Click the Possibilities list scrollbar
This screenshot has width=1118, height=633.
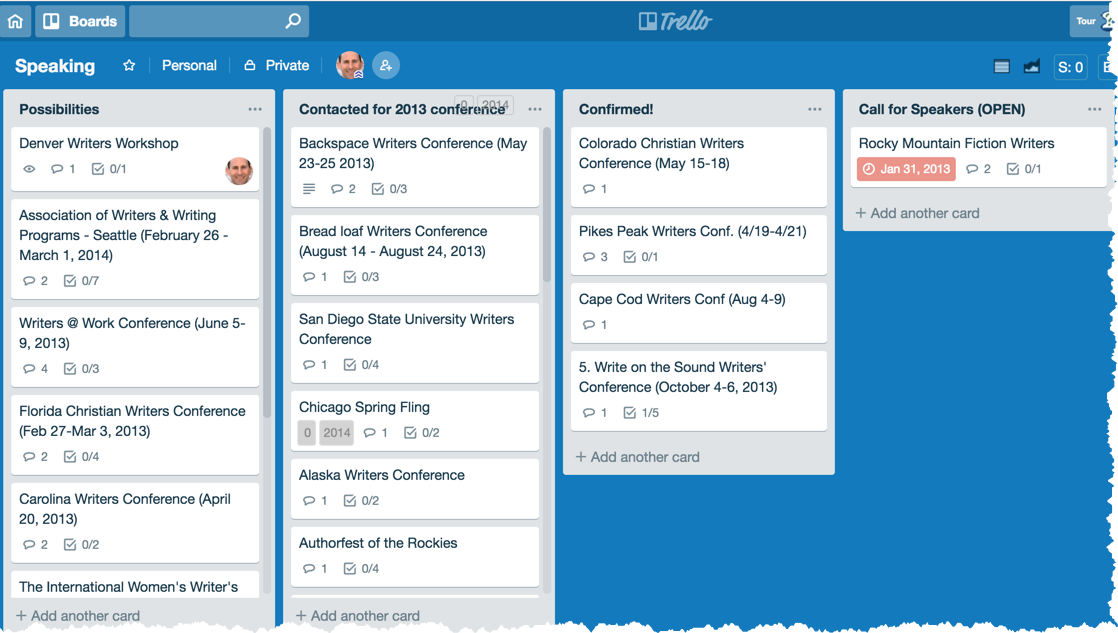coord(267,272)
